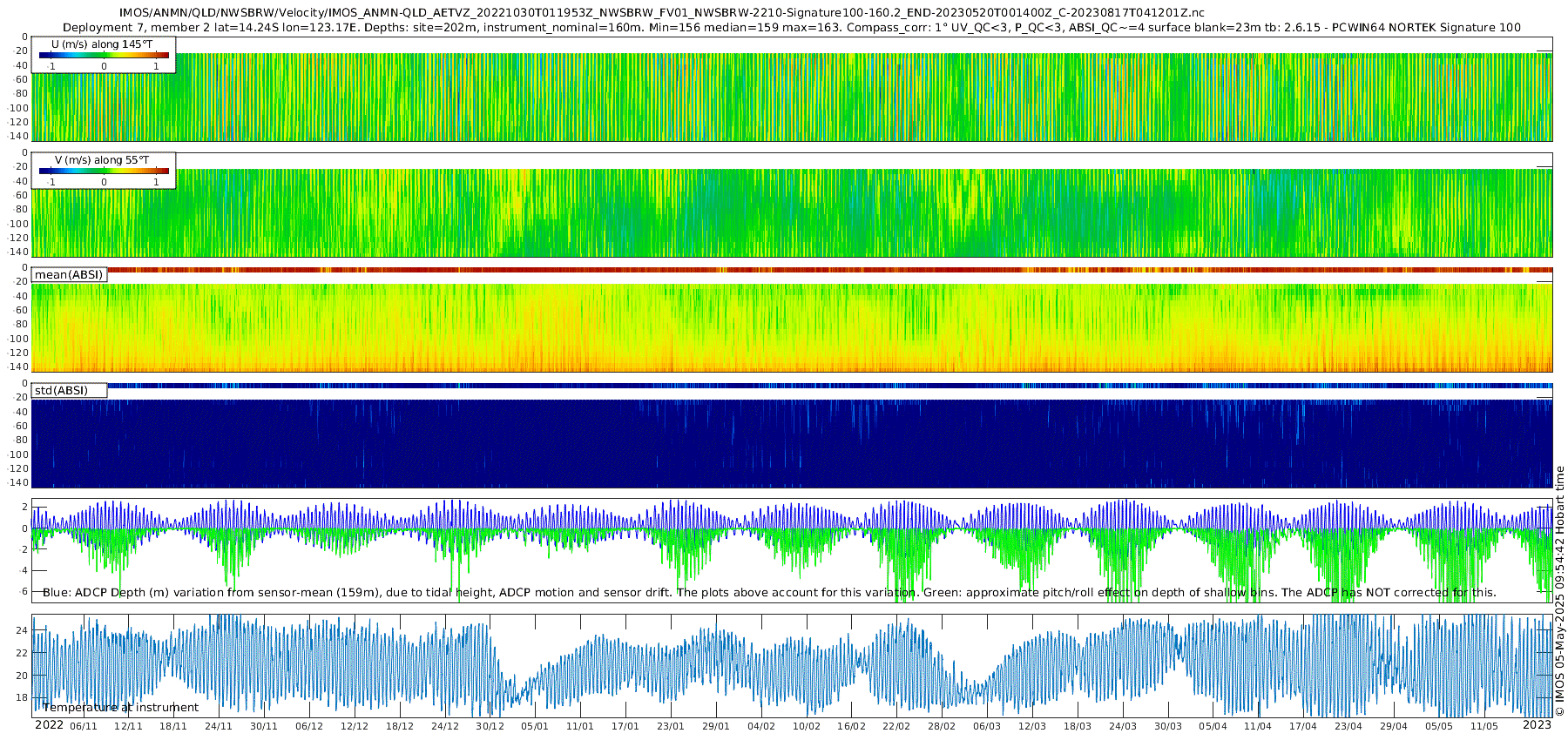This screenshot has width=1568, height=740.
Task: Click the Temperature at instrument label
Action: pos(121,708)
